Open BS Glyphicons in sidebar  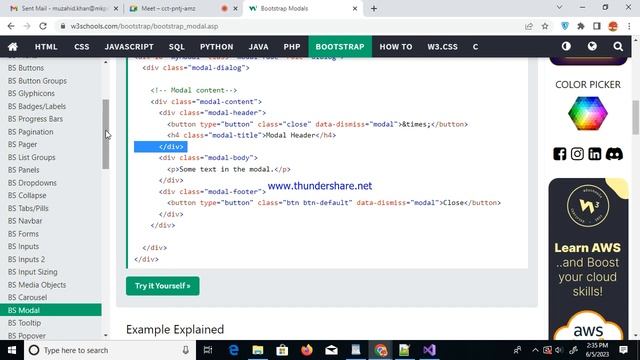(x=31, y=93)
